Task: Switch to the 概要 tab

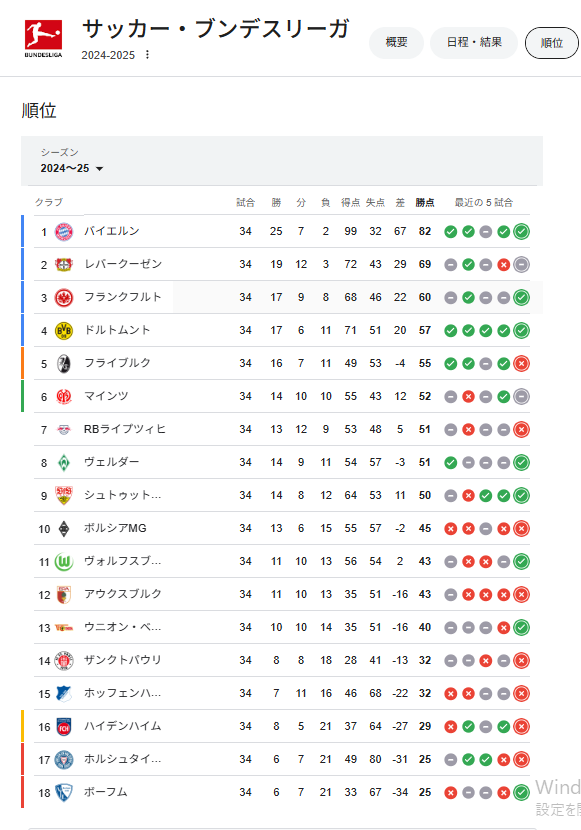Action: [396, 42]
